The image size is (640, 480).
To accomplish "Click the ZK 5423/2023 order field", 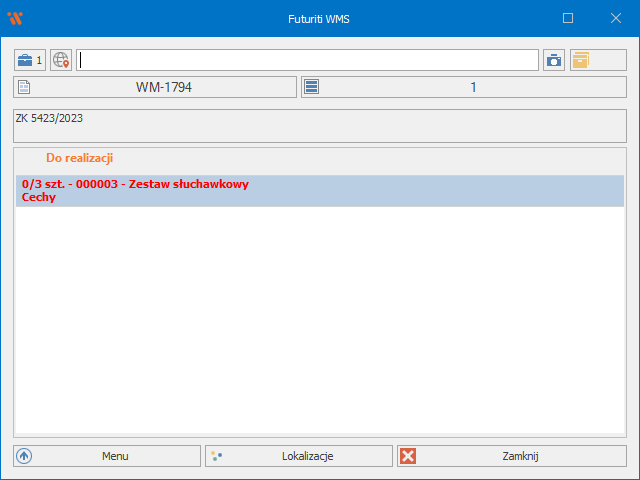I will pos(320,125).
